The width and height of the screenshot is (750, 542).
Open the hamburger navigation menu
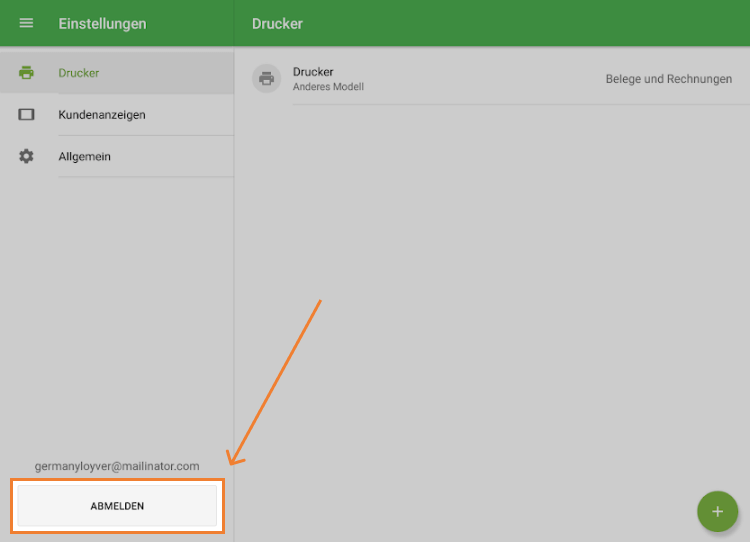click(x=26, y=23)
